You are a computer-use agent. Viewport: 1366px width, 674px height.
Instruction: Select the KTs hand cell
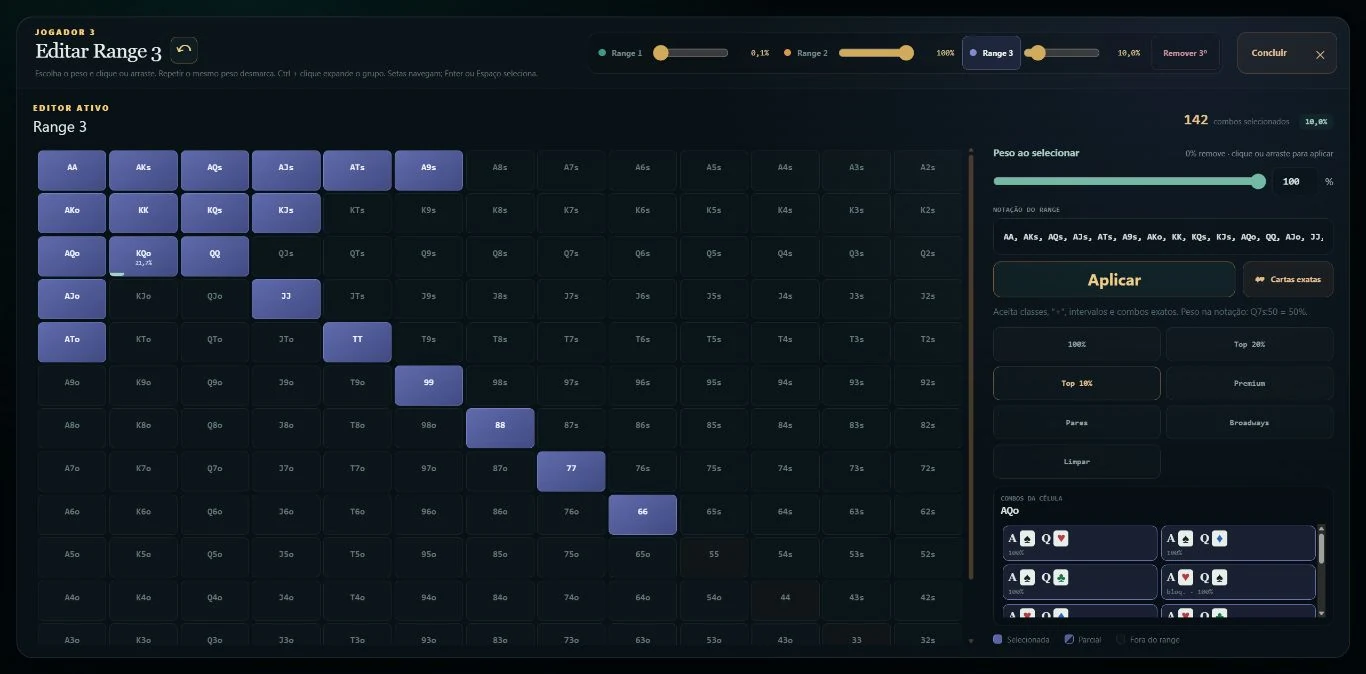pos(357,213)
